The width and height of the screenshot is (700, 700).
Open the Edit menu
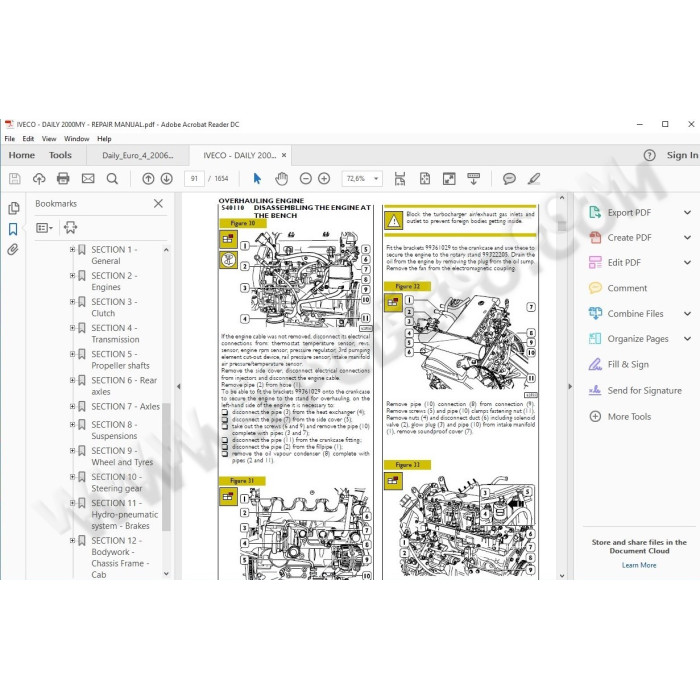tap(28, 139)
